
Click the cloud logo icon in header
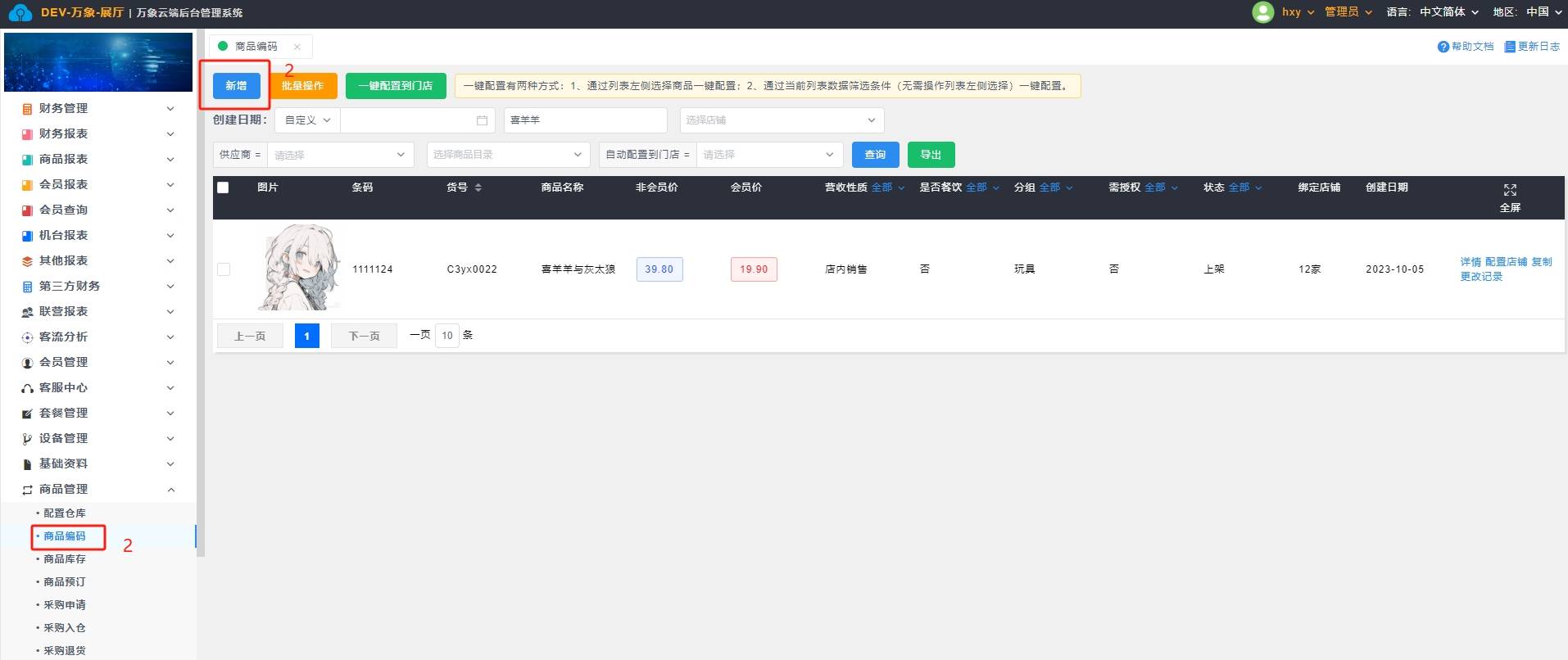click(x=20, y=12)
